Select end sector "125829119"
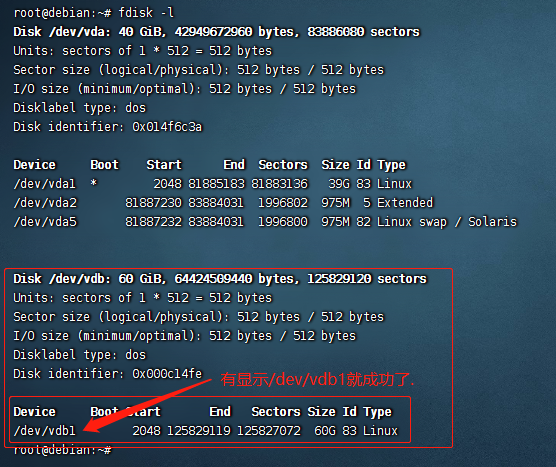 (x=199, y=430)
